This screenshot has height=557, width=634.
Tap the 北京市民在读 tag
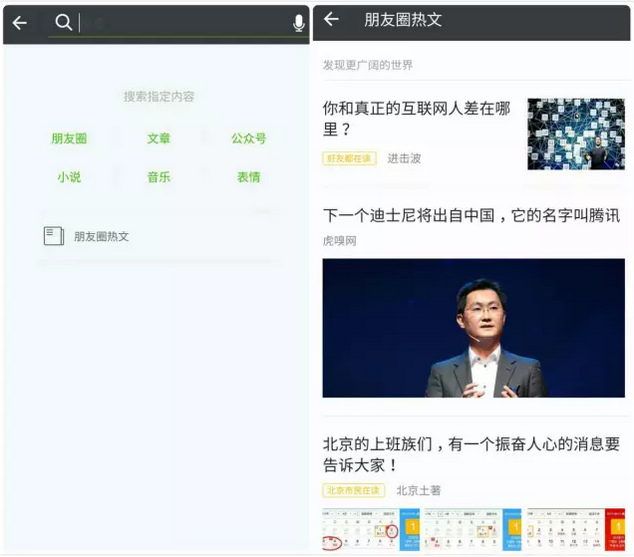click(354, 491)
